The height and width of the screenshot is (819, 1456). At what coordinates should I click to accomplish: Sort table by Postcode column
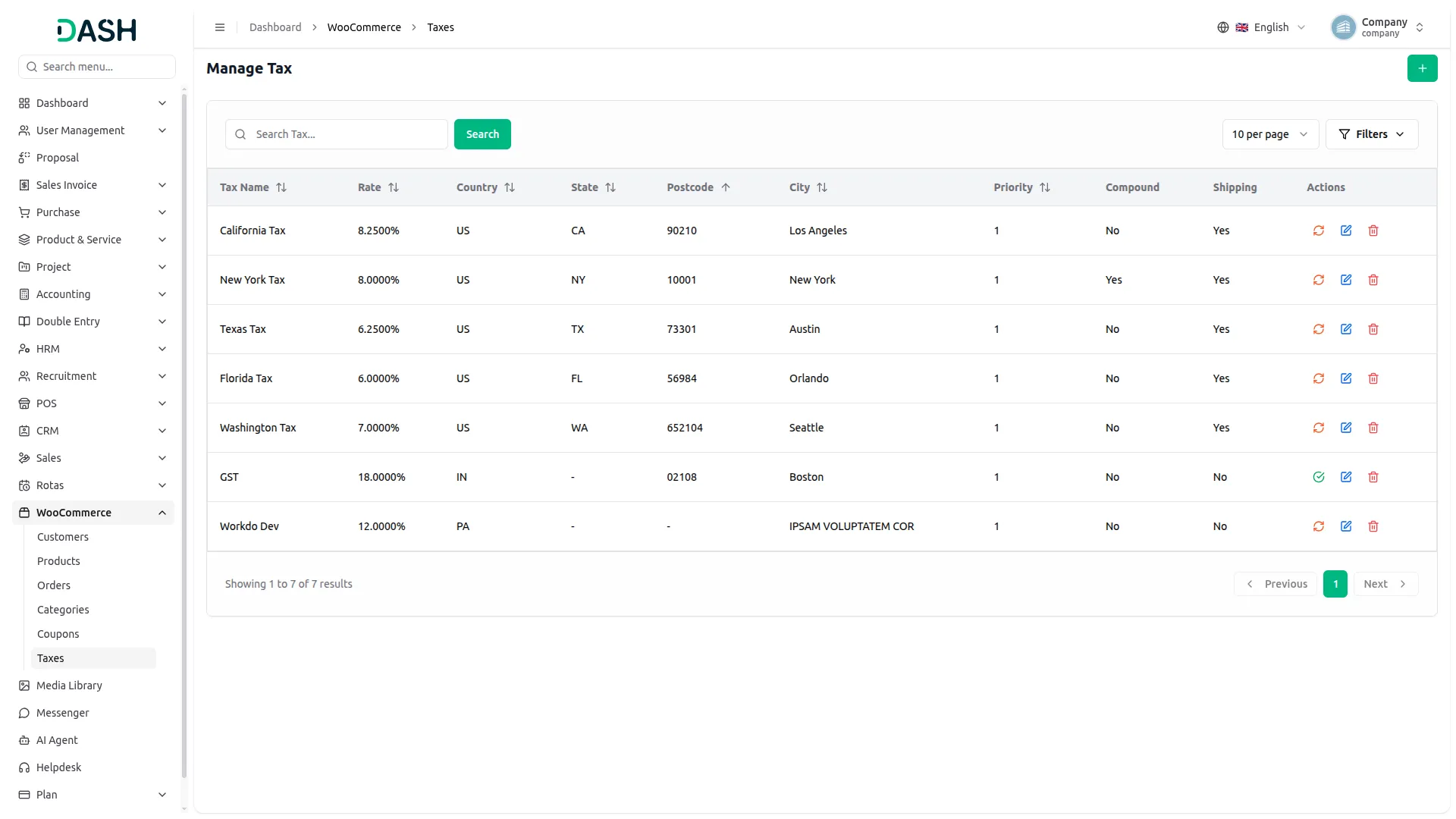pyautogui.click(x=698, y=187)
